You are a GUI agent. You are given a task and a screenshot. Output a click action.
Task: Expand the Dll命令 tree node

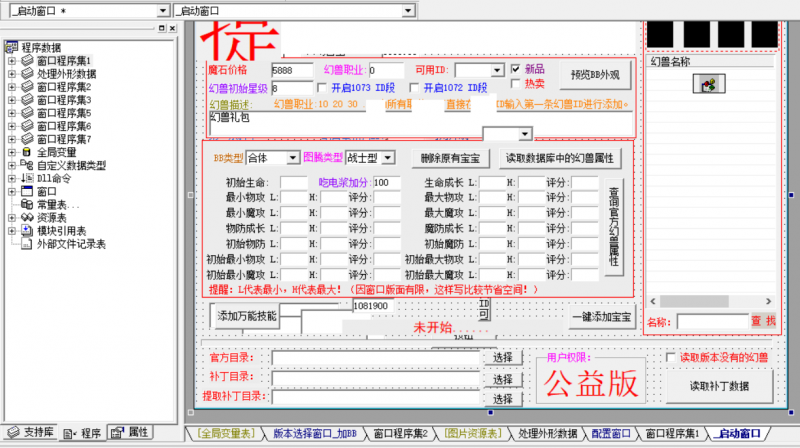[12, 179]
